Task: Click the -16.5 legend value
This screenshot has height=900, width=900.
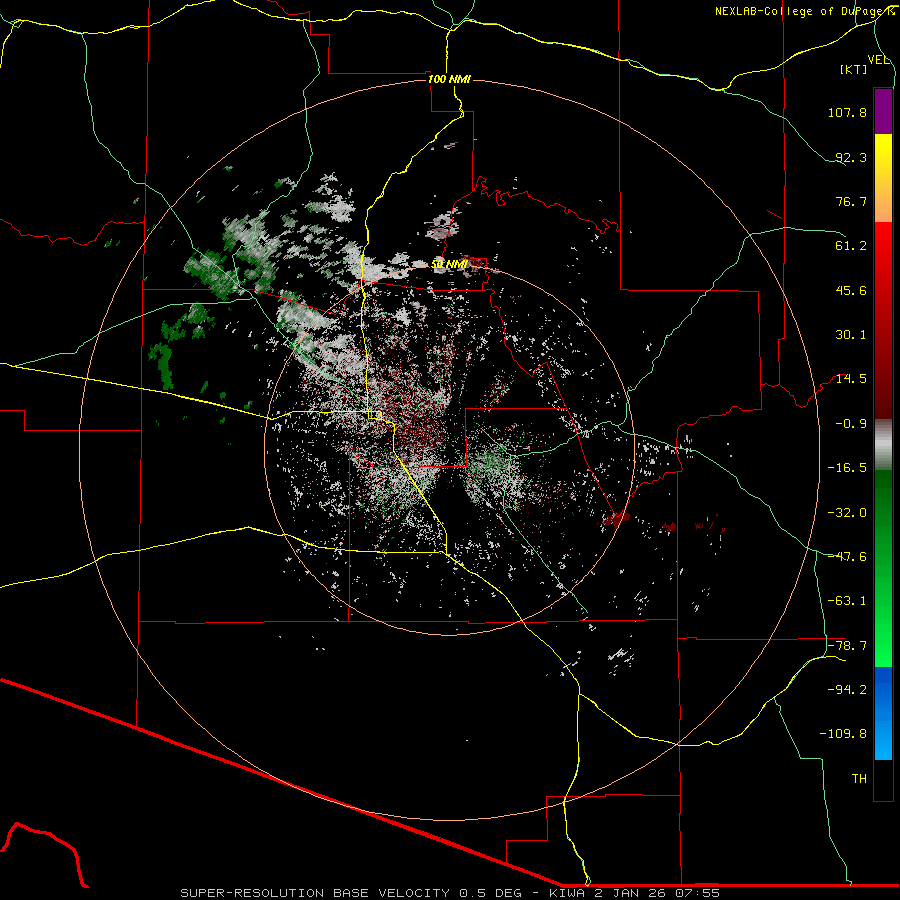Action: 847,468
